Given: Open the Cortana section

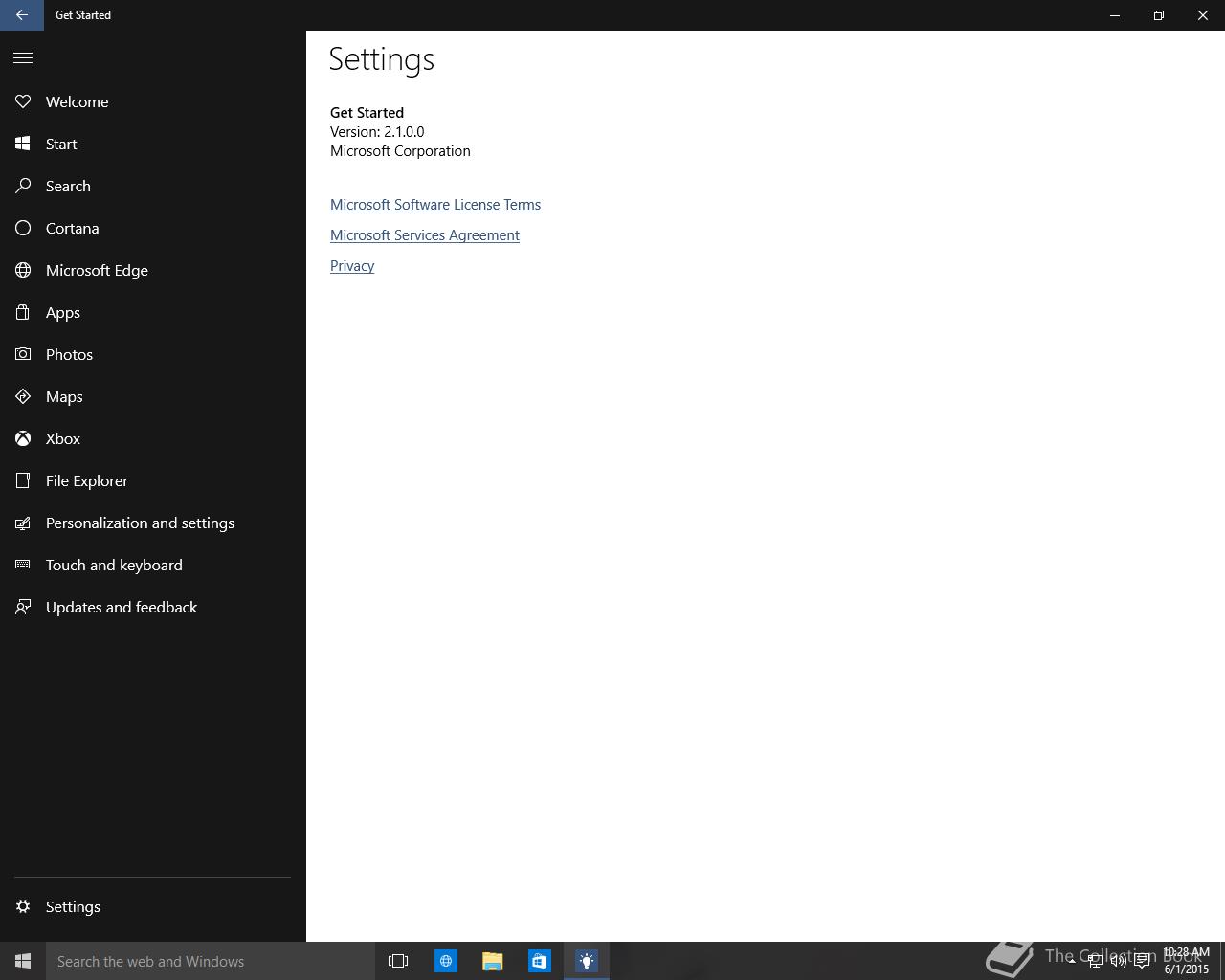Looking at the screenshot, I should [x=153, y=228].
